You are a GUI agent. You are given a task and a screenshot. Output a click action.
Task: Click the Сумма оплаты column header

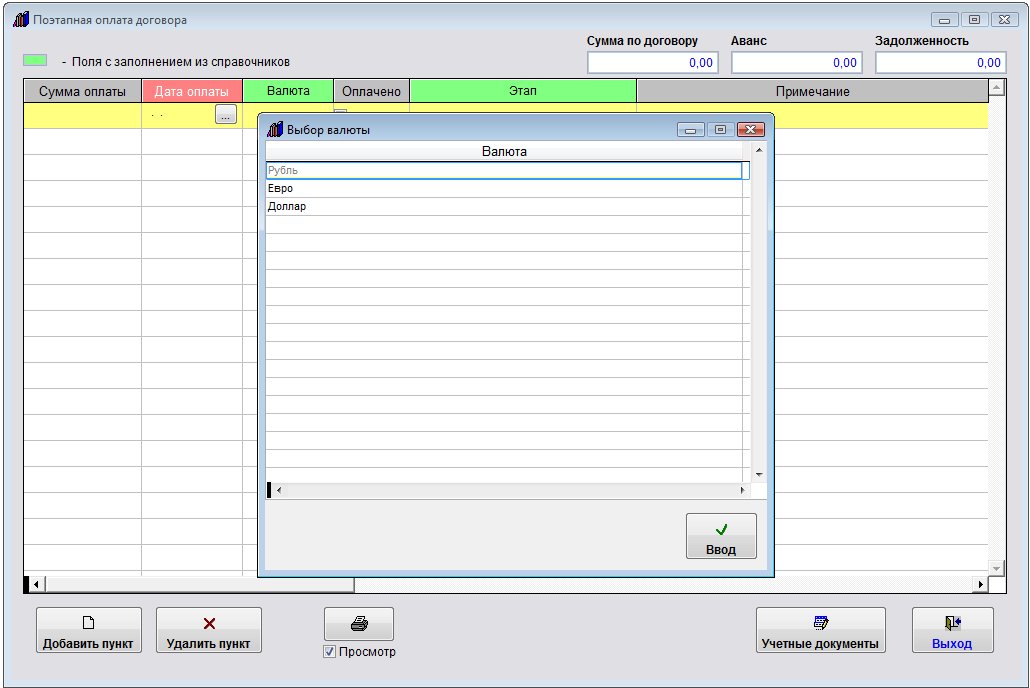(x=83, y=91)
